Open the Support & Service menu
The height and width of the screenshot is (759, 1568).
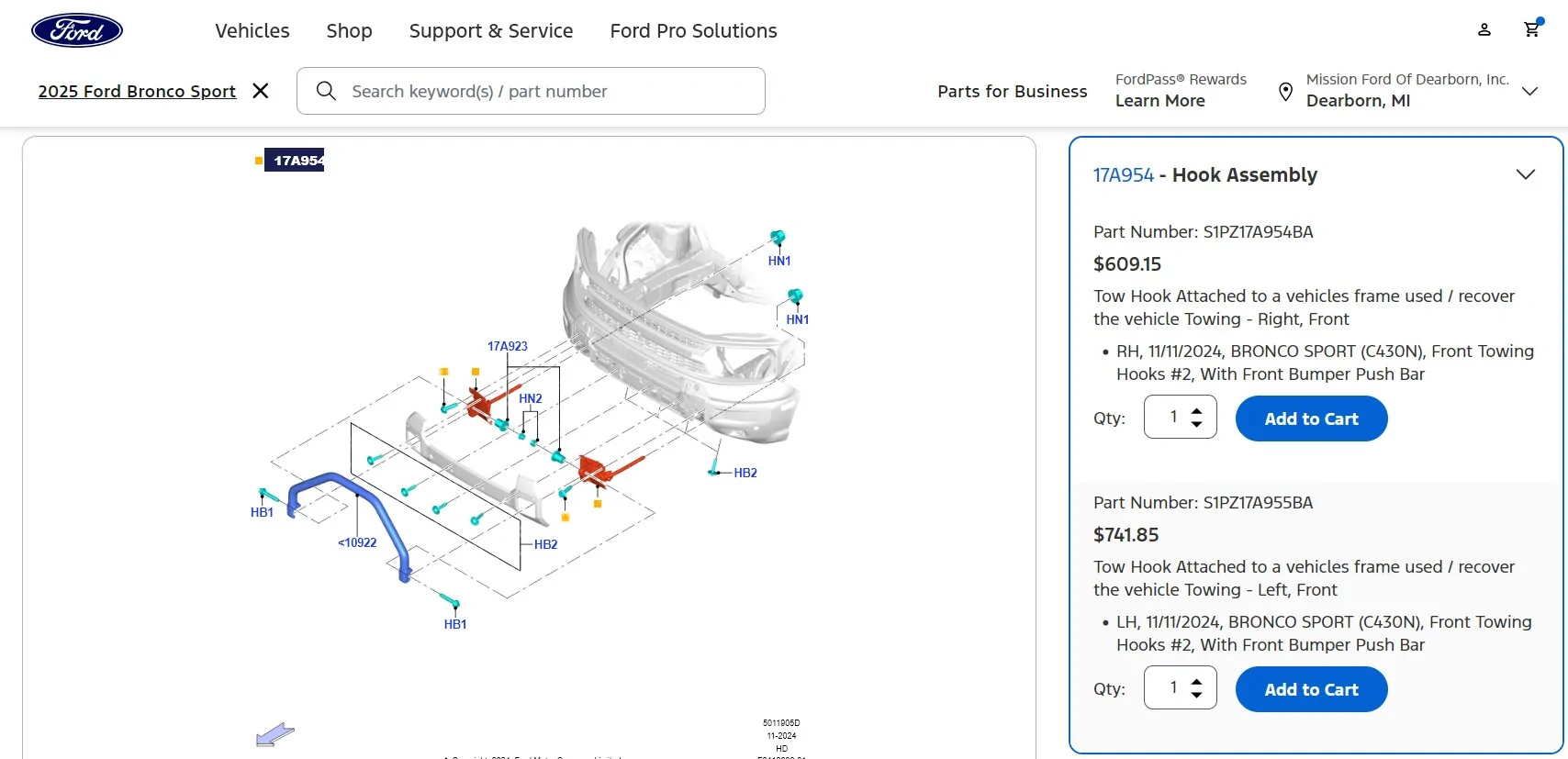click(491, 30)
